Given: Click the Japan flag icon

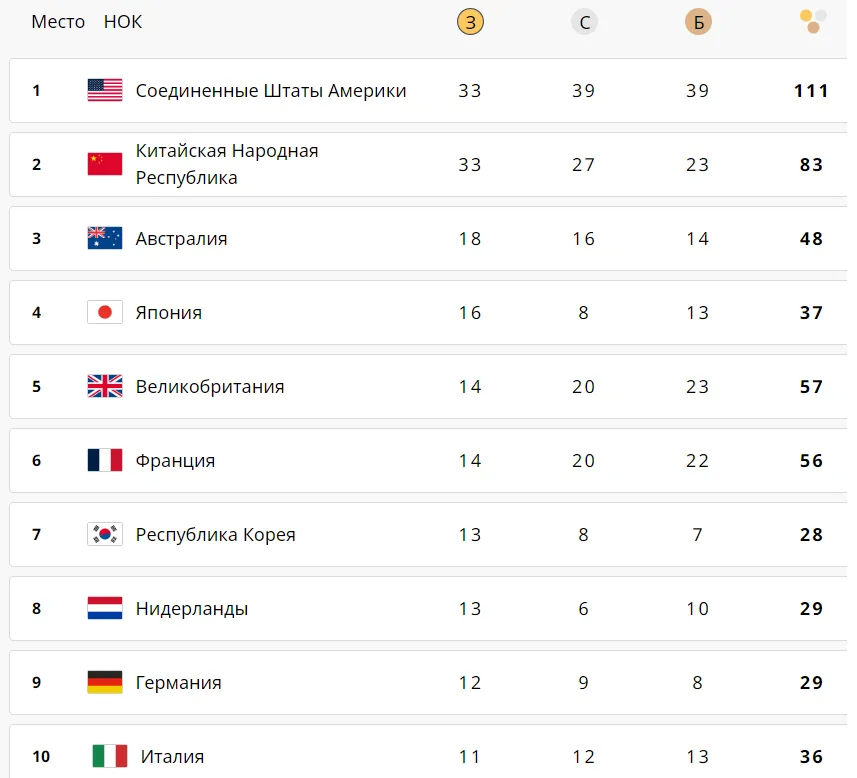Looking at the screenshot, I should click(105, 312).
